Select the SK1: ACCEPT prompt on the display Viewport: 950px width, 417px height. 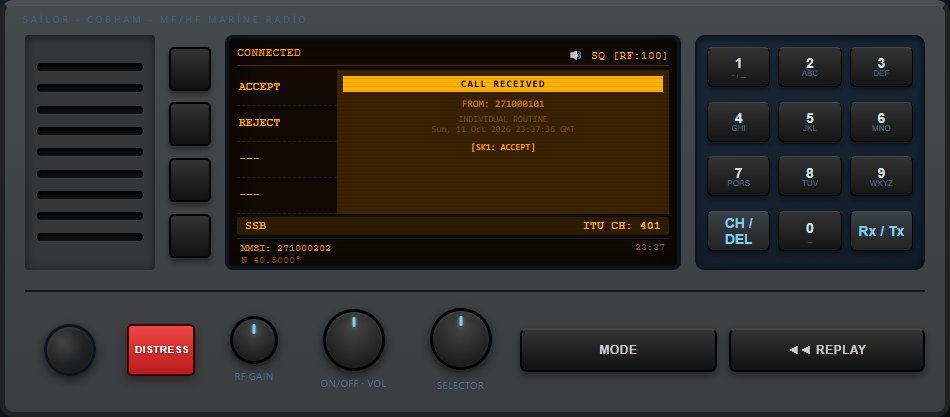click(503, 147)
